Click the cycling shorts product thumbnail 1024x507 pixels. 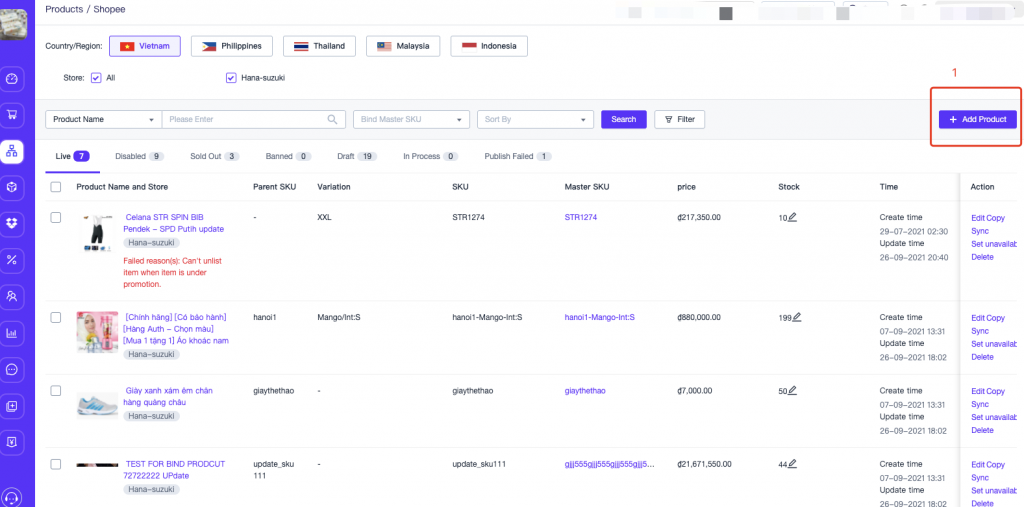point(98,233)
